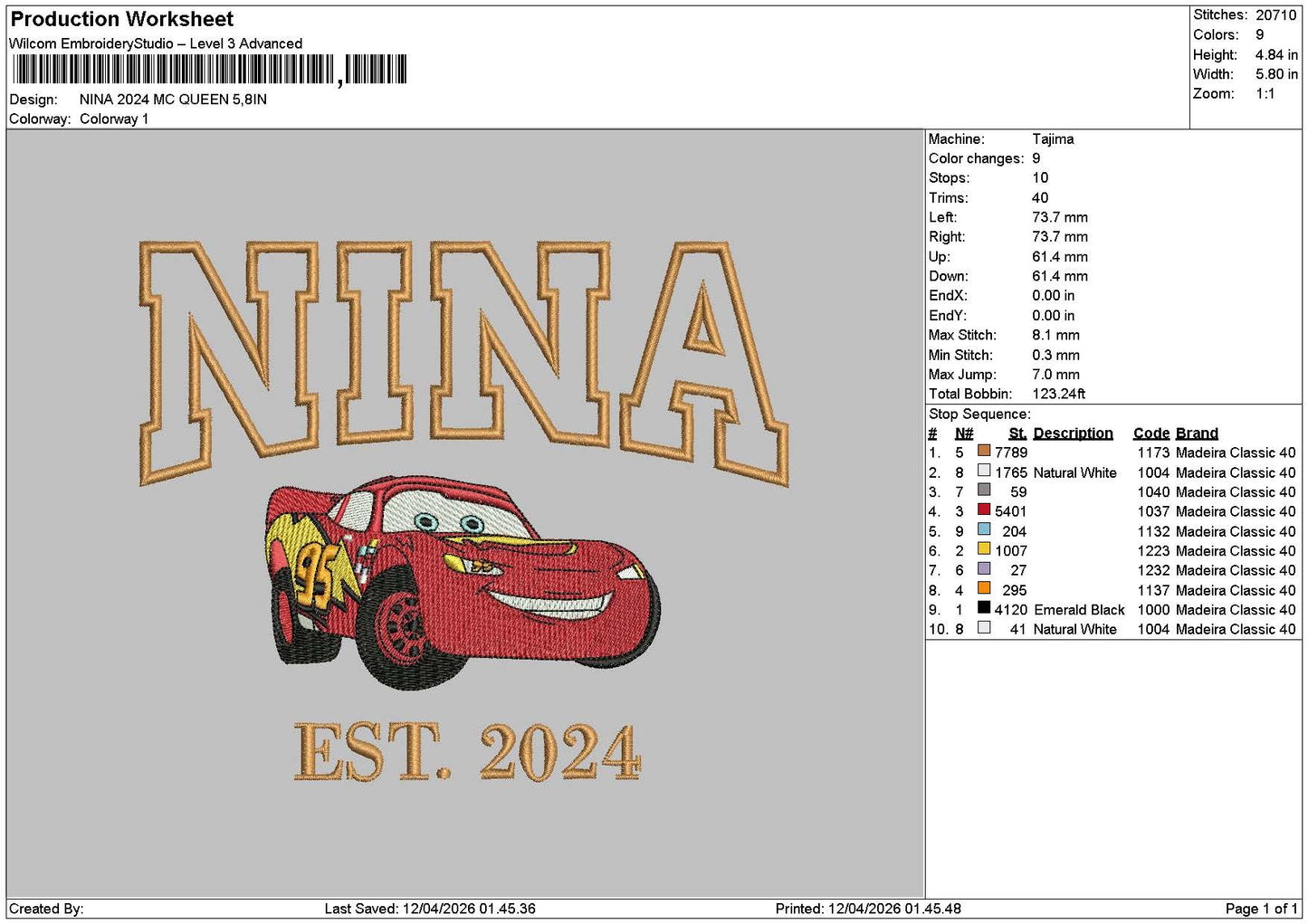Viewport: 1308px width, 924px height.
Task: Click the light blue swatch for stop 5
Action: tap(984, 529)
